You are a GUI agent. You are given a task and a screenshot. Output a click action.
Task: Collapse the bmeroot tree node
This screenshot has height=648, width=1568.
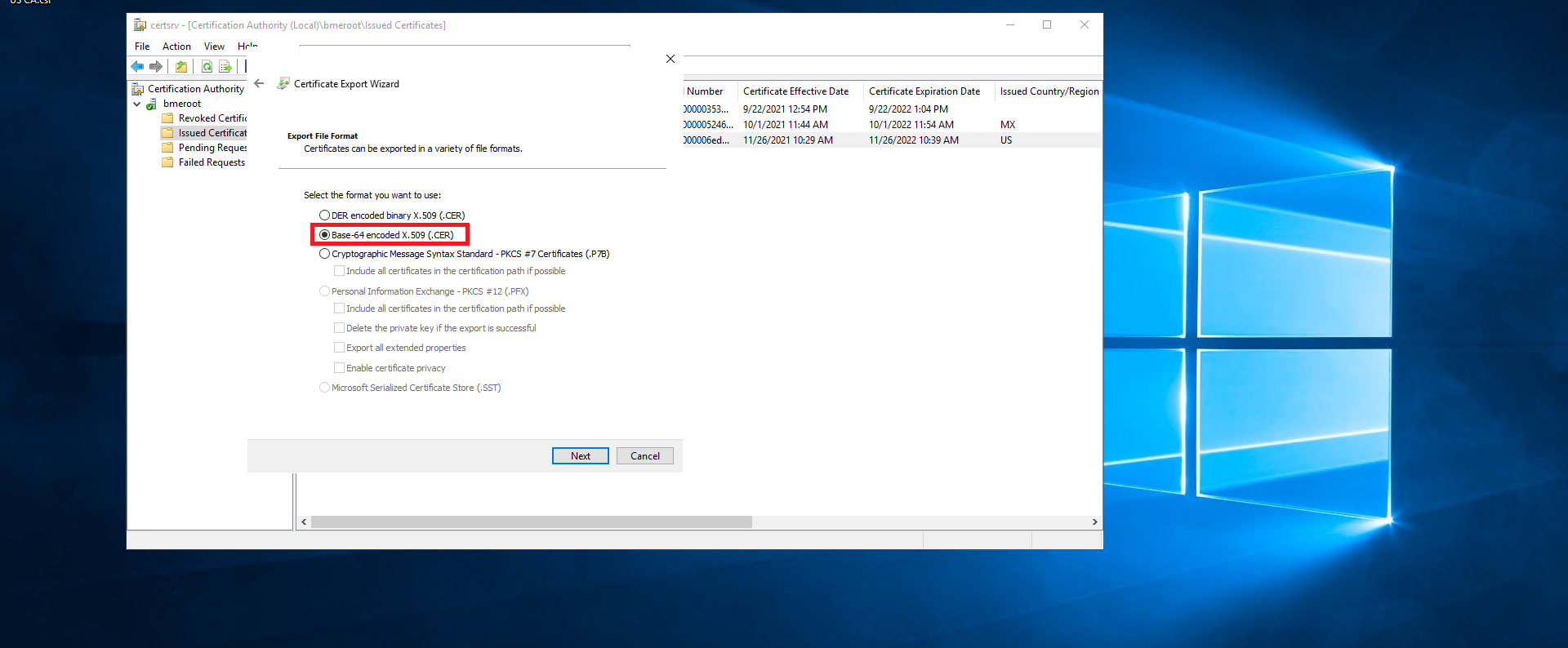point(137,104)
